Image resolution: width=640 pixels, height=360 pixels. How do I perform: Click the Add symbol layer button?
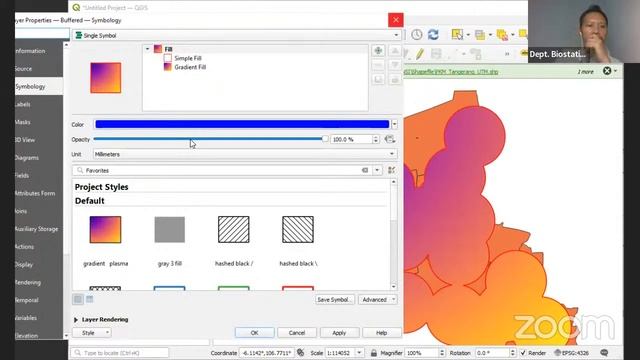[x=378, y=51]
